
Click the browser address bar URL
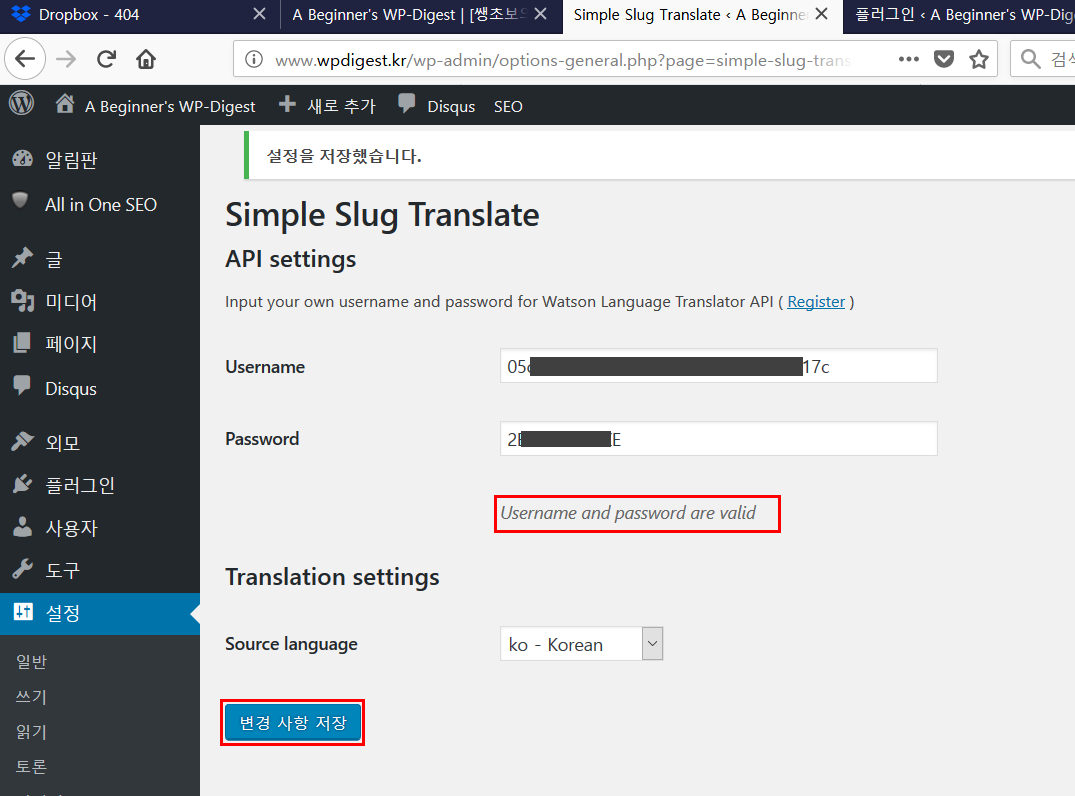[562, 60]
